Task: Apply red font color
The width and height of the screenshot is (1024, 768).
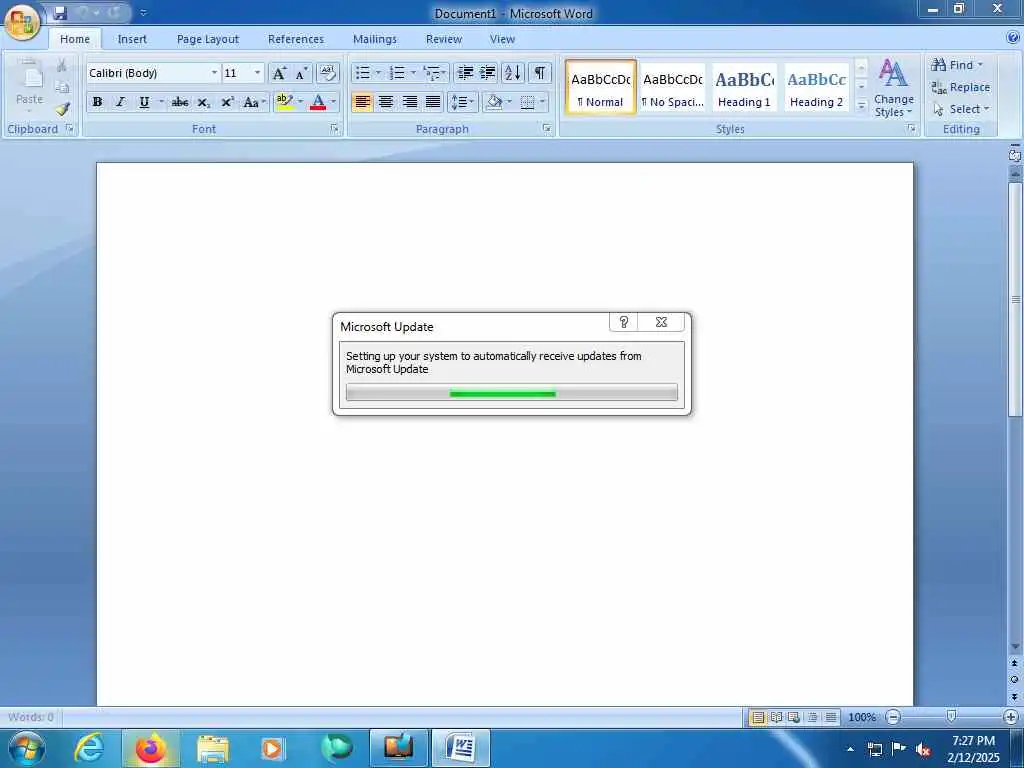Action: pyautogui.click(x=318, y=102)
